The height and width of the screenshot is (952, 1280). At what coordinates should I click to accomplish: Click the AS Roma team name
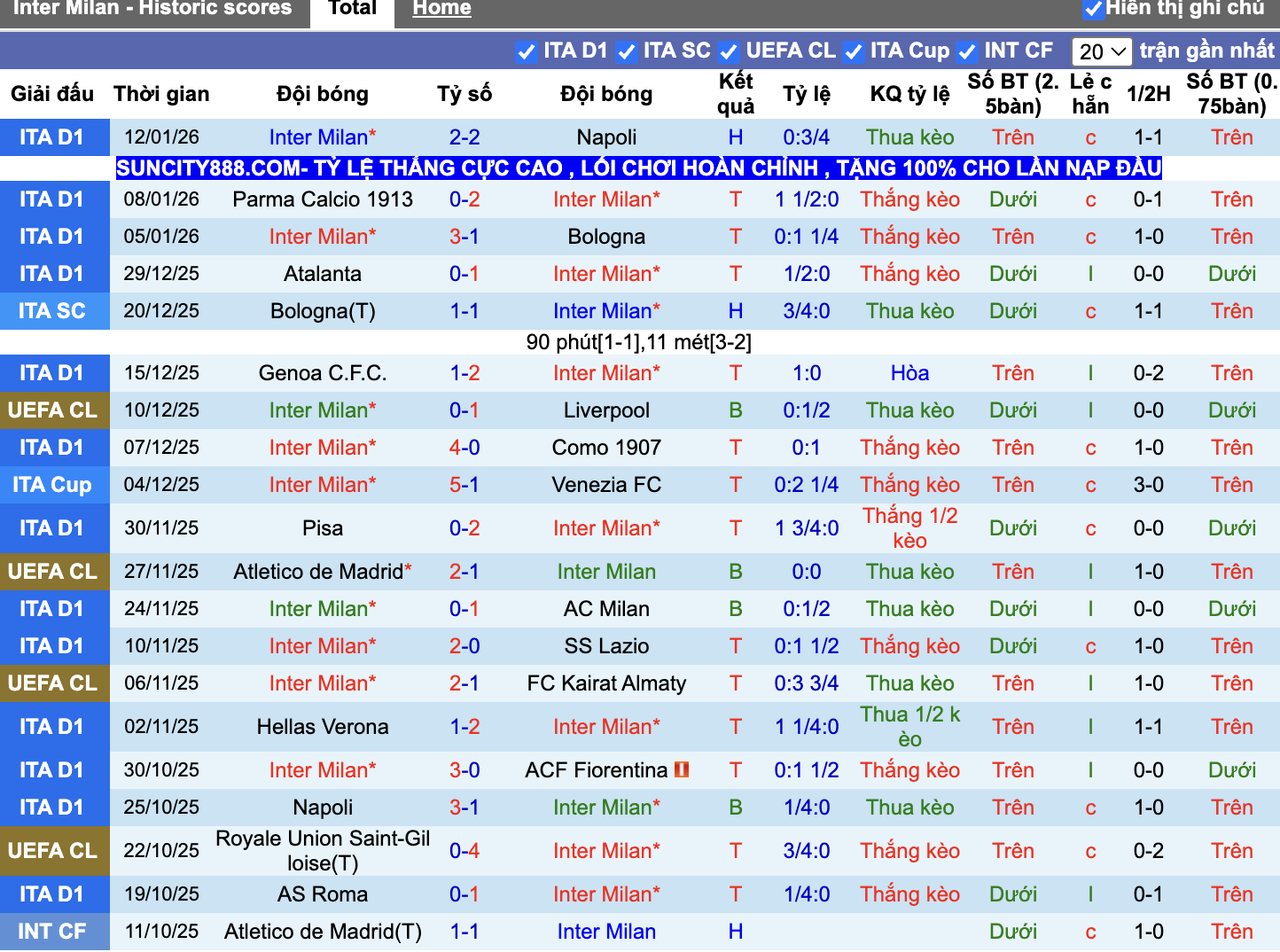point(323,894)
